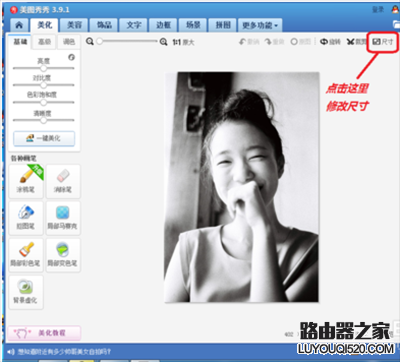
Task: Click the speaker icon in status bar
Action: (11, 352)
